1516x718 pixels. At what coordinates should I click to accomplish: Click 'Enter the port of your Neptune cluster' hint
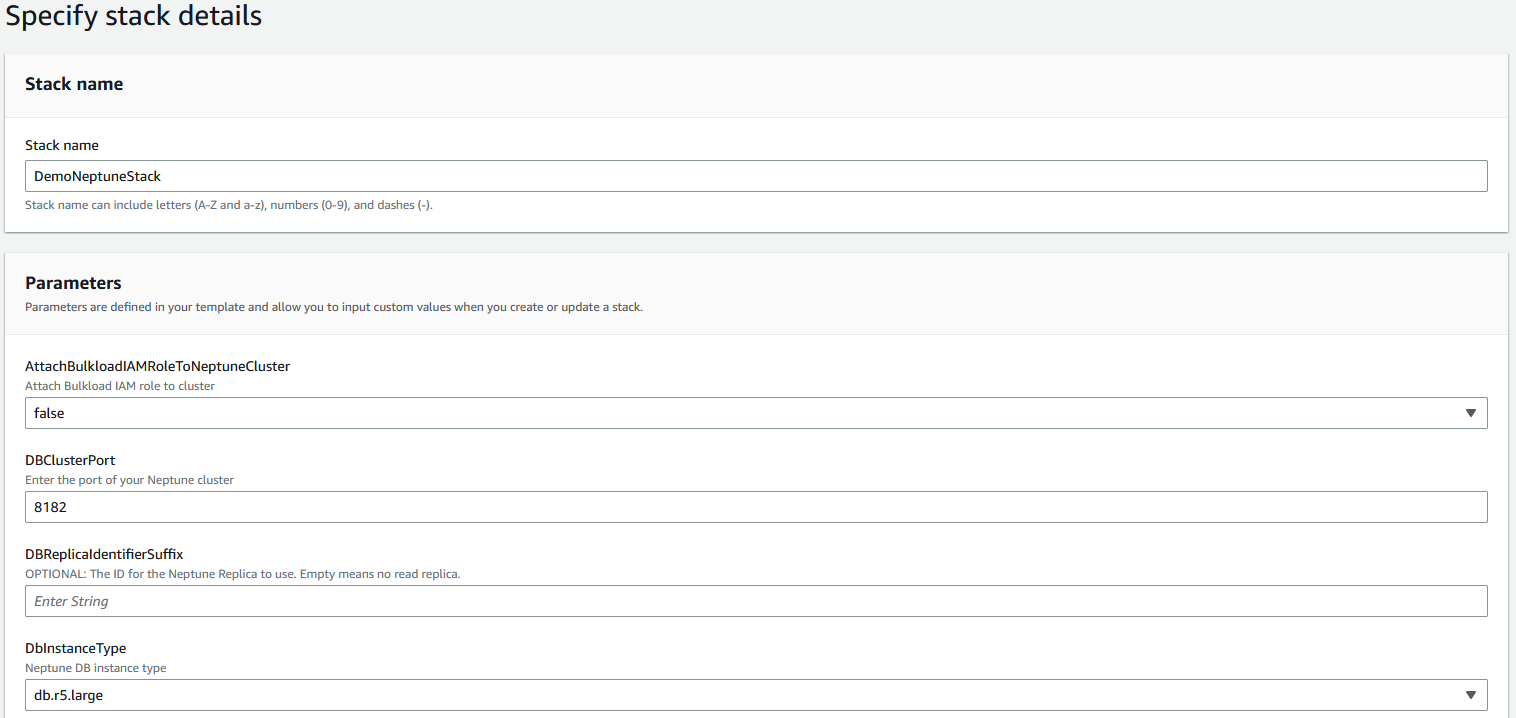(x=129, y=480)
